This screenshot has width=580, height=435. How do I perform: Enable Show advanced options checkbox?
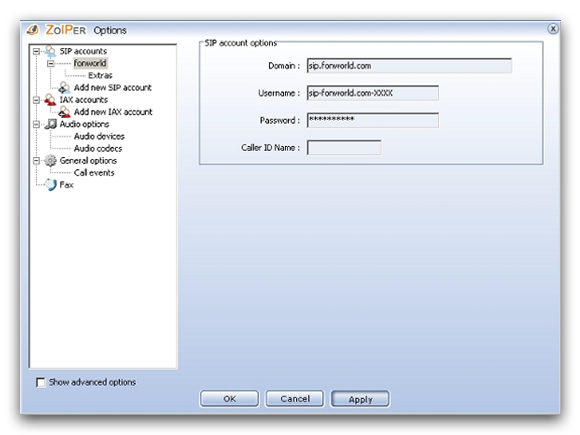click(x=40, y=382)
